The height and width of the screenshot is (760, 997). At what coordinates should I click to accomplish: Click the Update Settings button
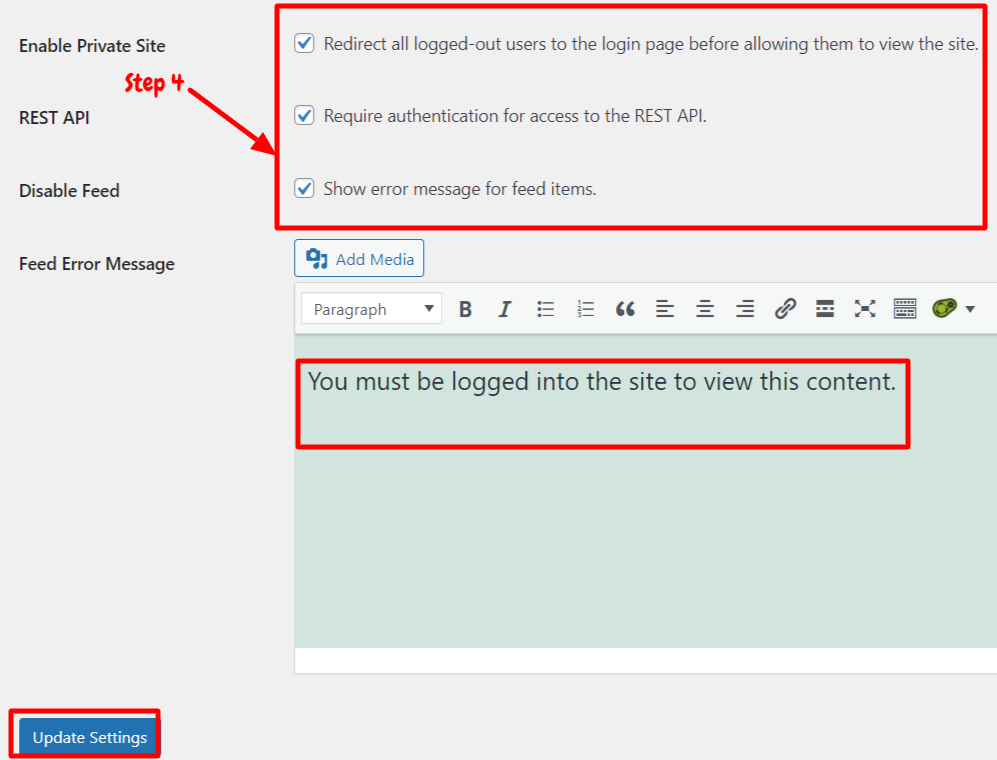coord(88,736)
